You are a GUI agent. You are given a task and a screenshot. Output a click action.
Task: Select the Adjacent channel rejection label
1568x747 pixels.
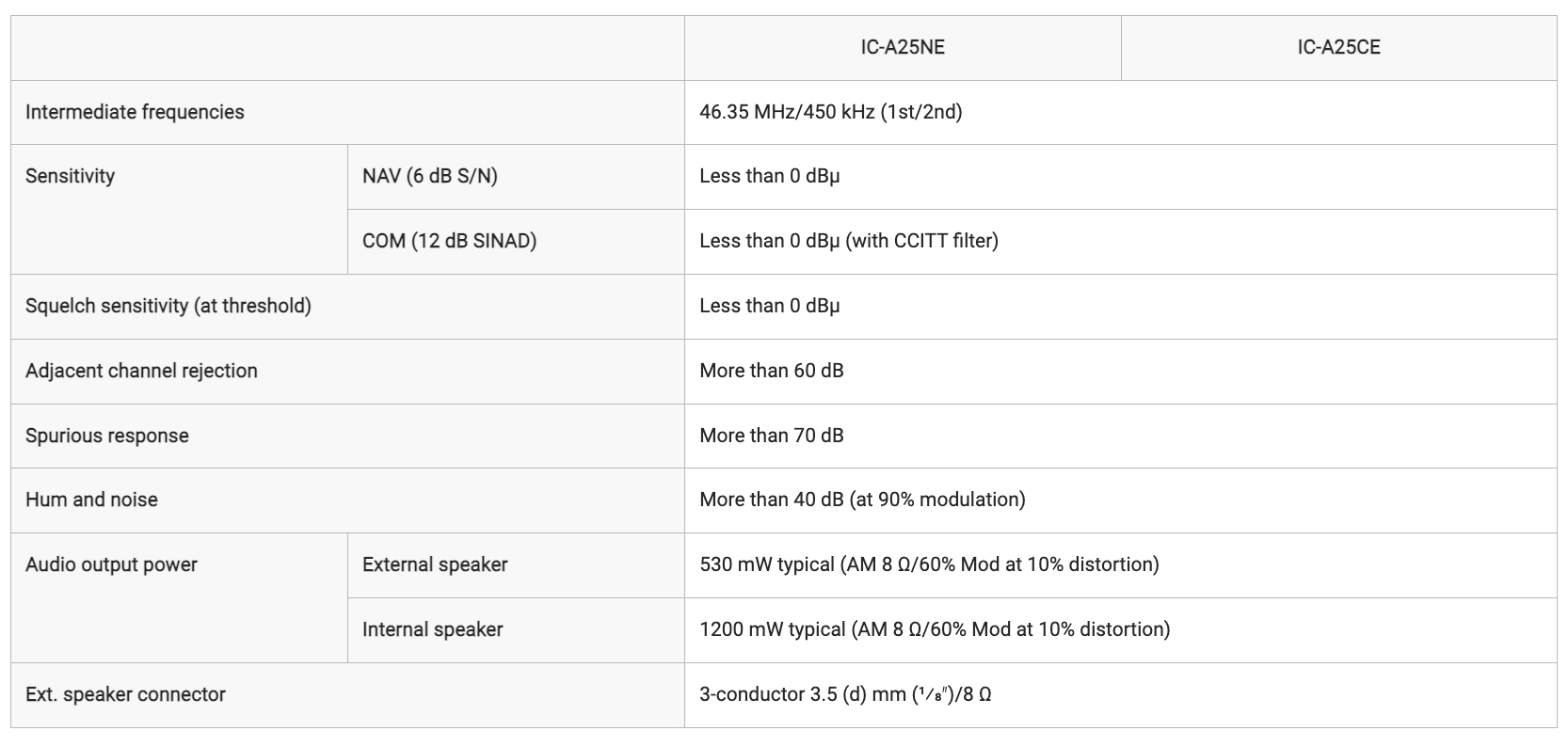click(141, 371)
